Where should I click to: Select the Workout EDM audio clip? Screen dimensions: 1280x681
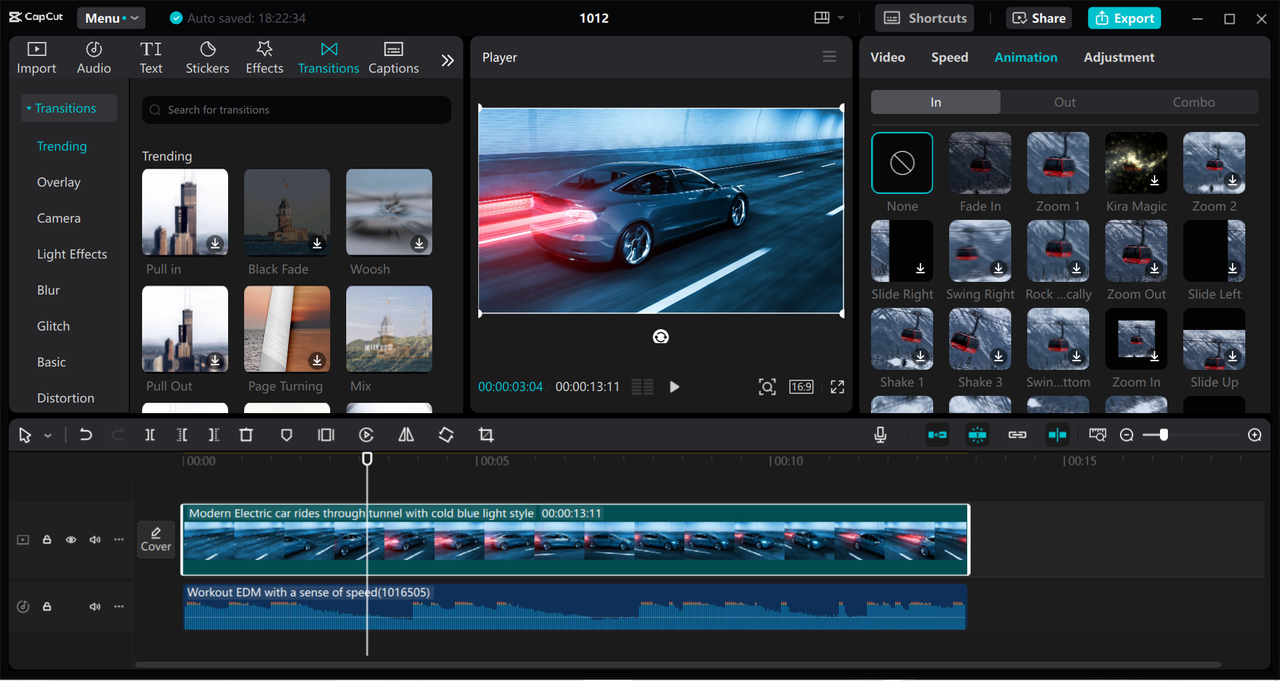point(575,607)
